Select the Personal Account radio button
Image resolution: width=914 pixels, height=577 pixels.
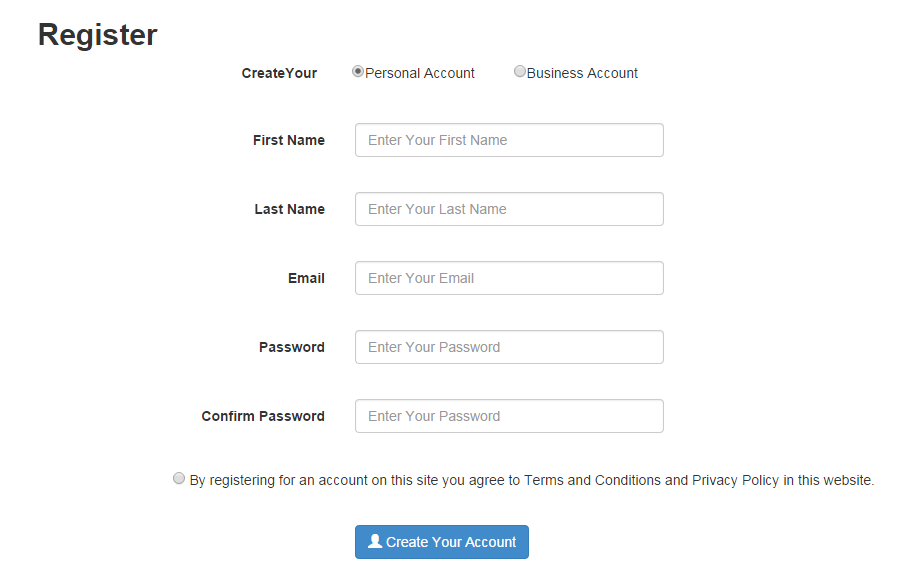[357, 71]
